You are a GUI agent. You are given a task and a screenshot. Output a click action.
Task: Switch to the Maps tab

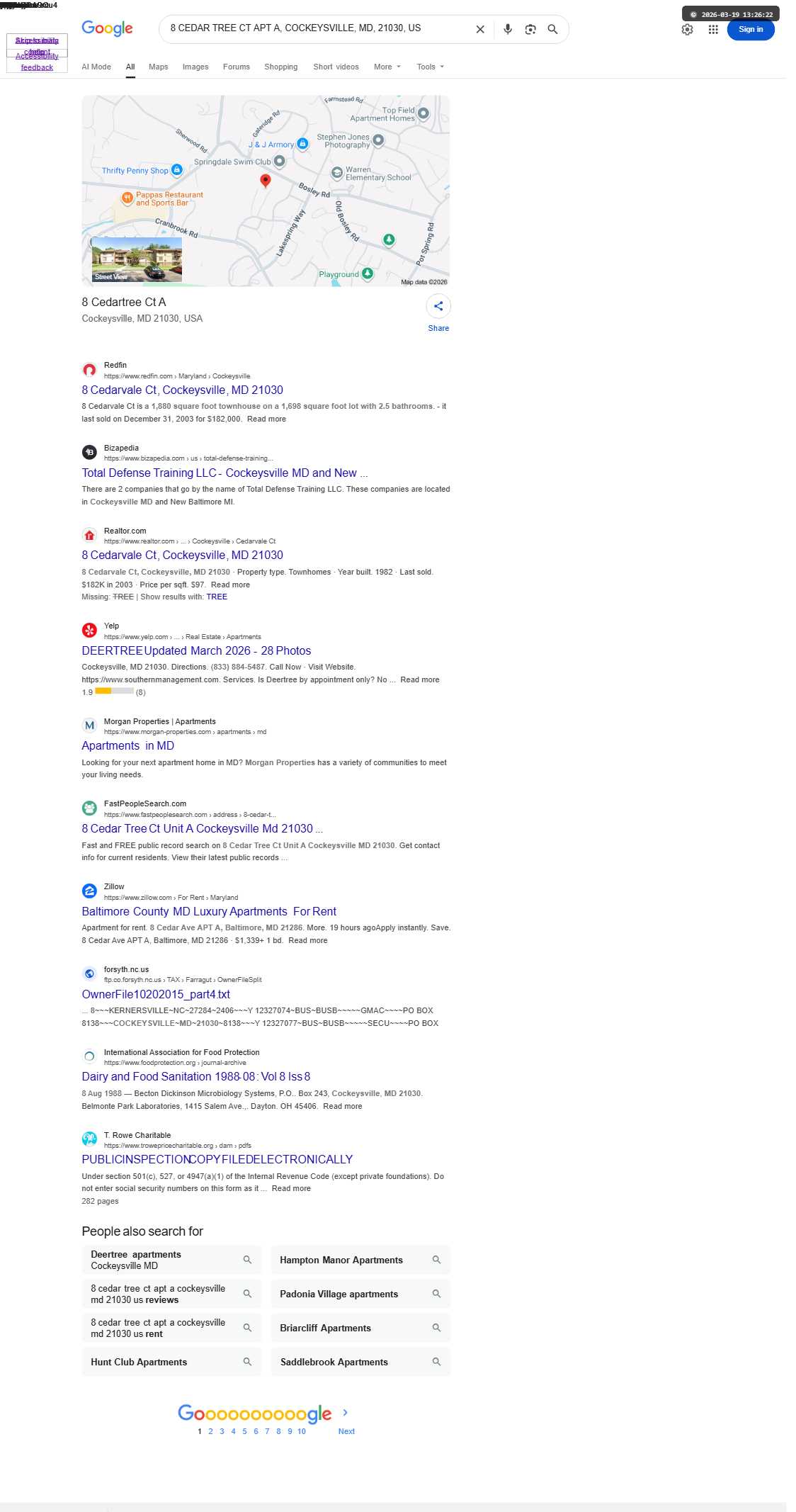(x=159, y=67)
